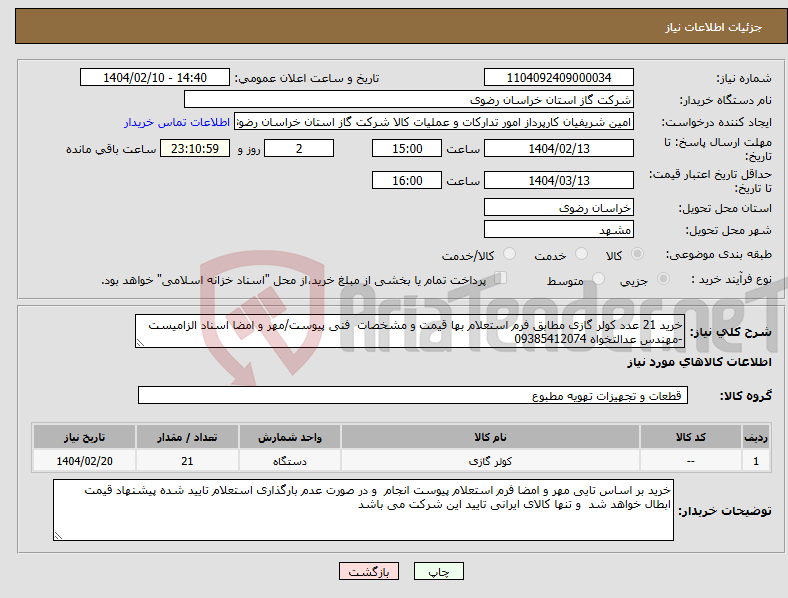Click the remaining time field 23:10:59

[x=195, y=148]
